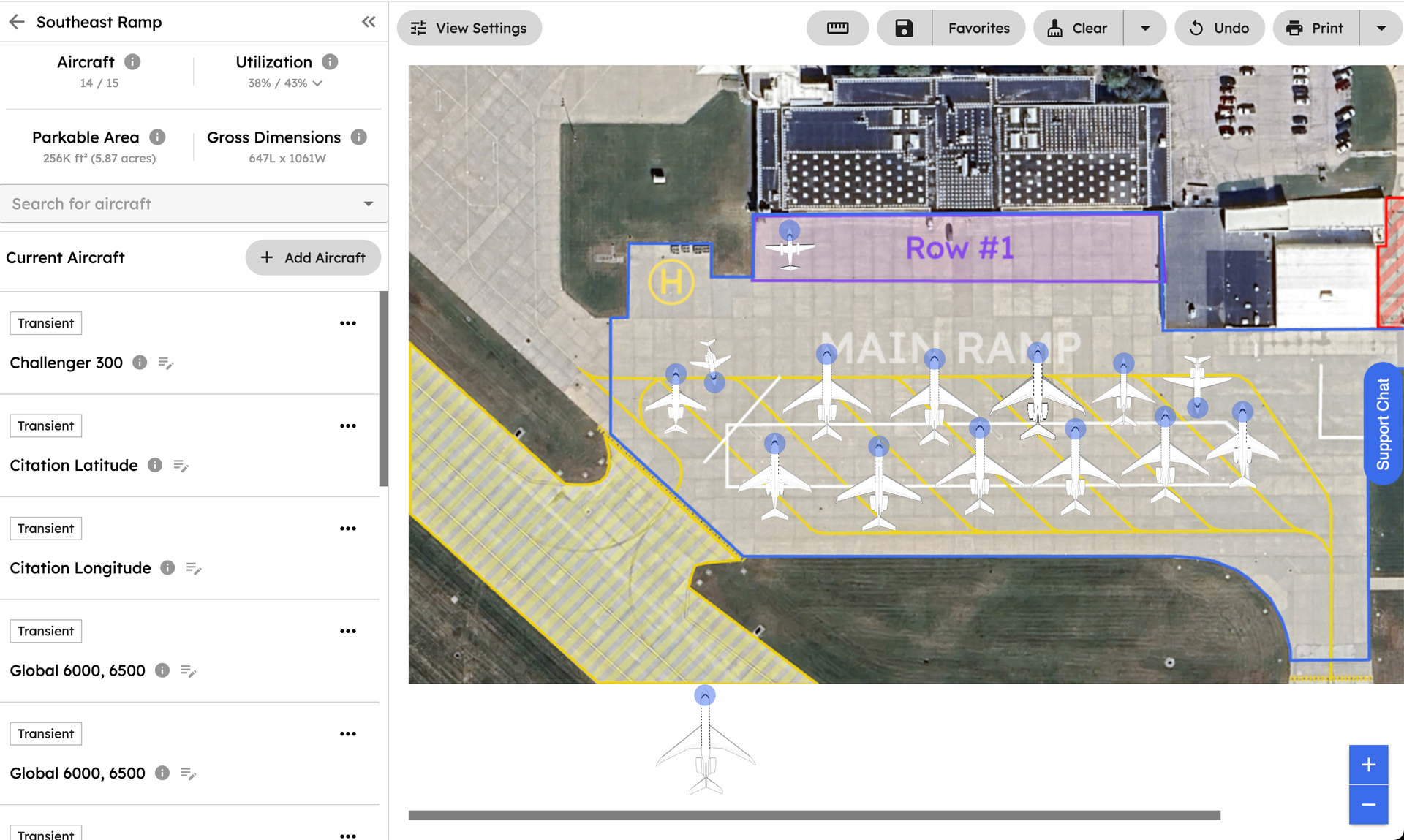The height and width of the screenshot is (840, 1404).
Task: Show Gross Dimensions info tooltip
Action: [358, 137]
